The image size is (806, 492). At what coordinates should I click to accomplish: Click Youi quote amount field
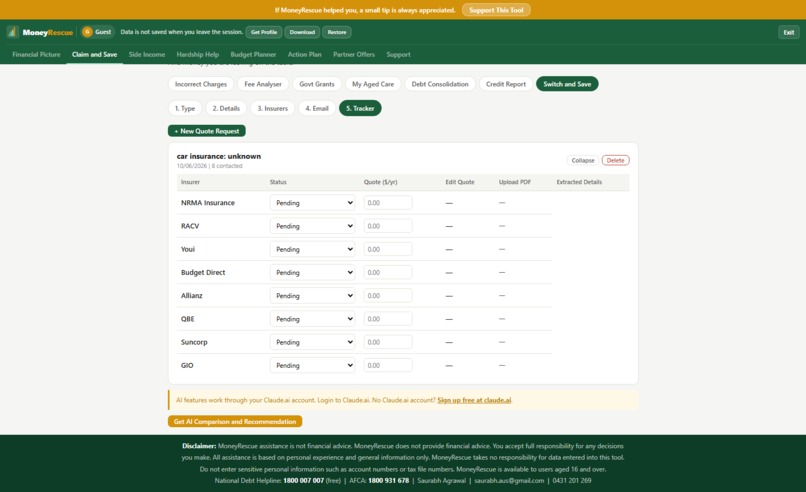[388, 249]
